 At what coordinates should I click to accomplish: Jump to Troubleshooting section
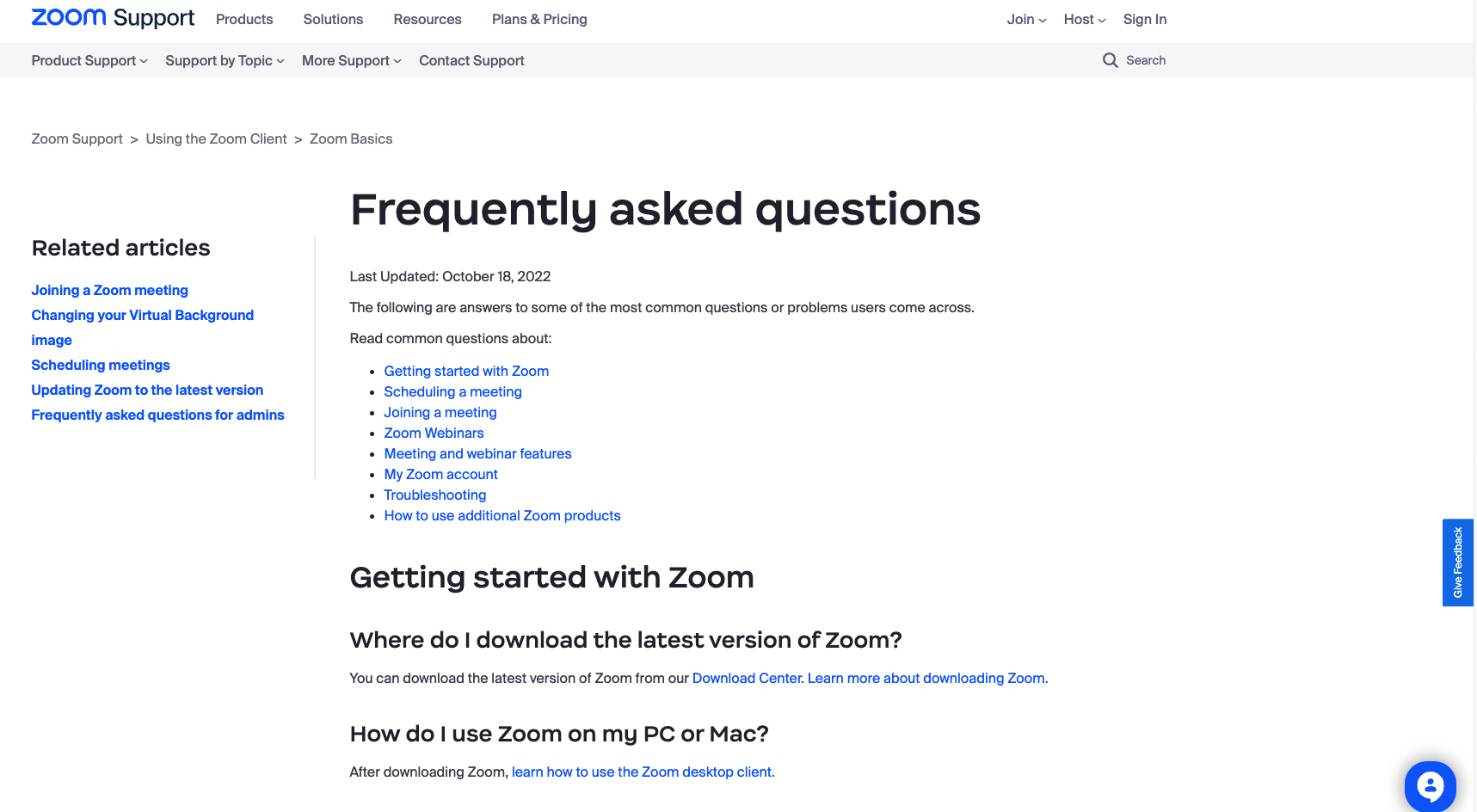tap(435, 495)
